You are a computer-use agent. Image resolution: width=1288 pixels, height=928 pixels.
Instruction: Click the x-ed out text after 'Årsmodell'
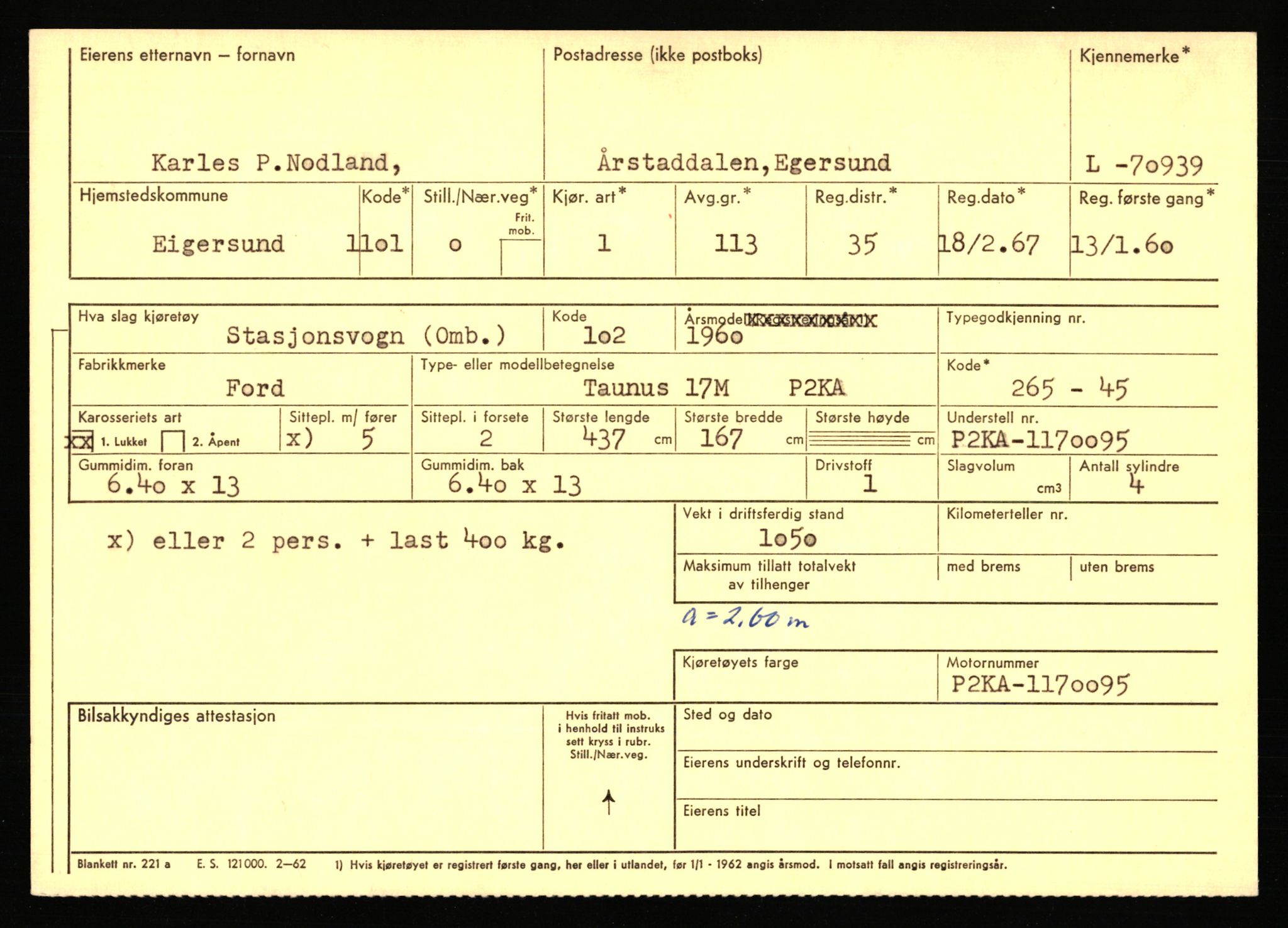pos(811,321)
